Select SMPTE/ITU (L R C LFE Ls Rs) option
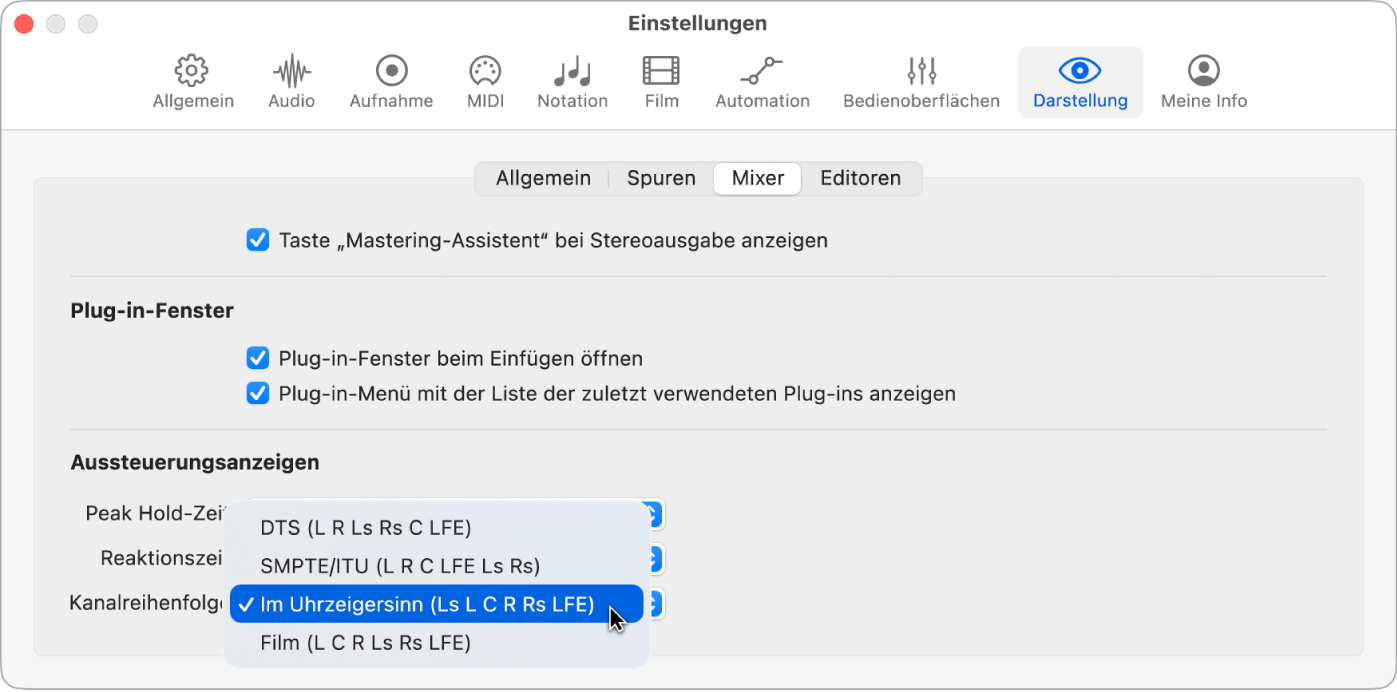Screen dimensions: 1397x692 [x=400, y=565]
